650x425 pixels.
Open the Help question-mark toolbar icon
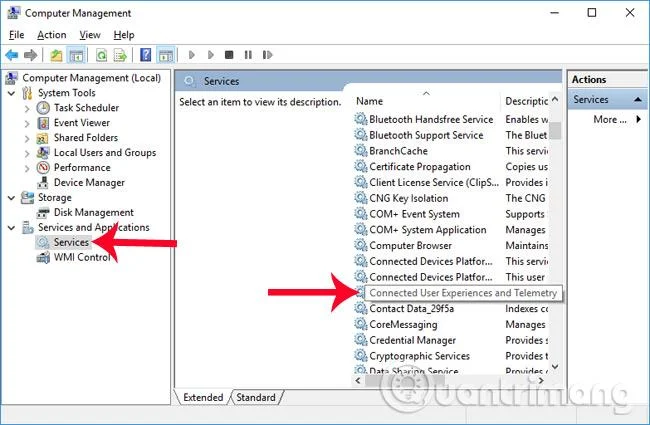[x=146, y=55]
